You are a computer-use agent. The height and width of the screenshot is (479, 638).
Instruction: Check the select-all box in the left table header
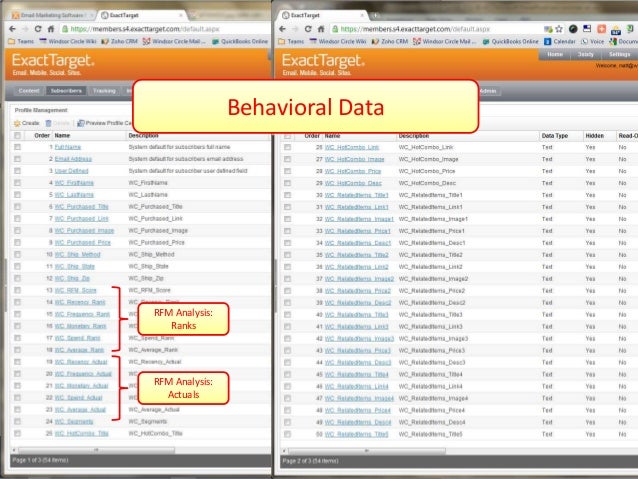pyautogui.click(x=17, y=136)
